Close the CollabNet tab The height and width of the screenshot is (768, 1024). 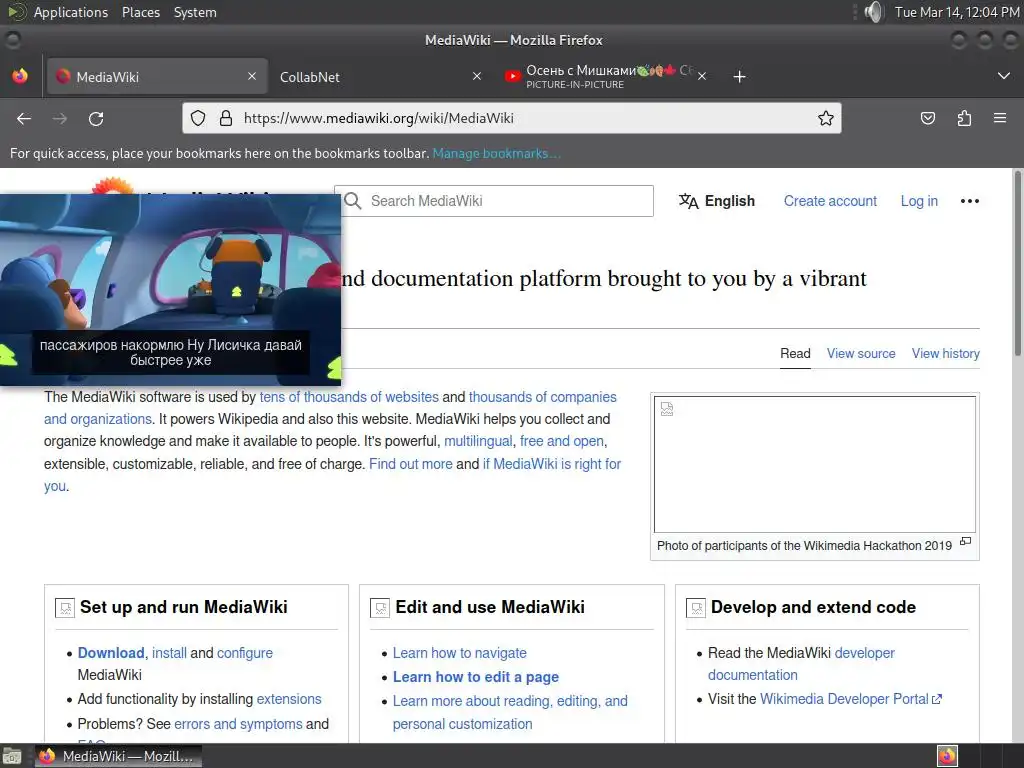pyautogui.click(x=477, y=76)
